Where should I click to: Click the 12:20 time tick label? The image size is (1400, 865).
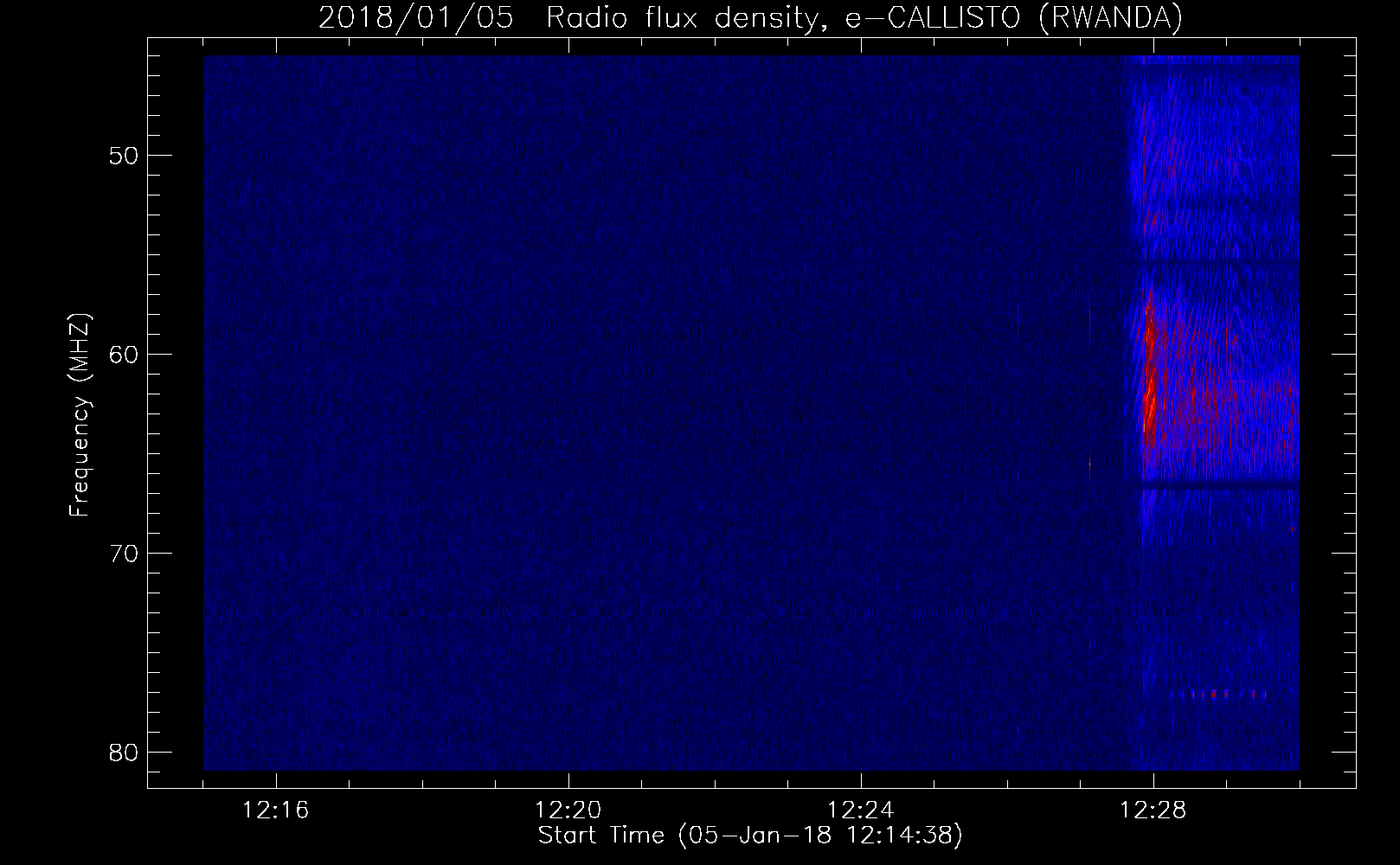(568, 811)
